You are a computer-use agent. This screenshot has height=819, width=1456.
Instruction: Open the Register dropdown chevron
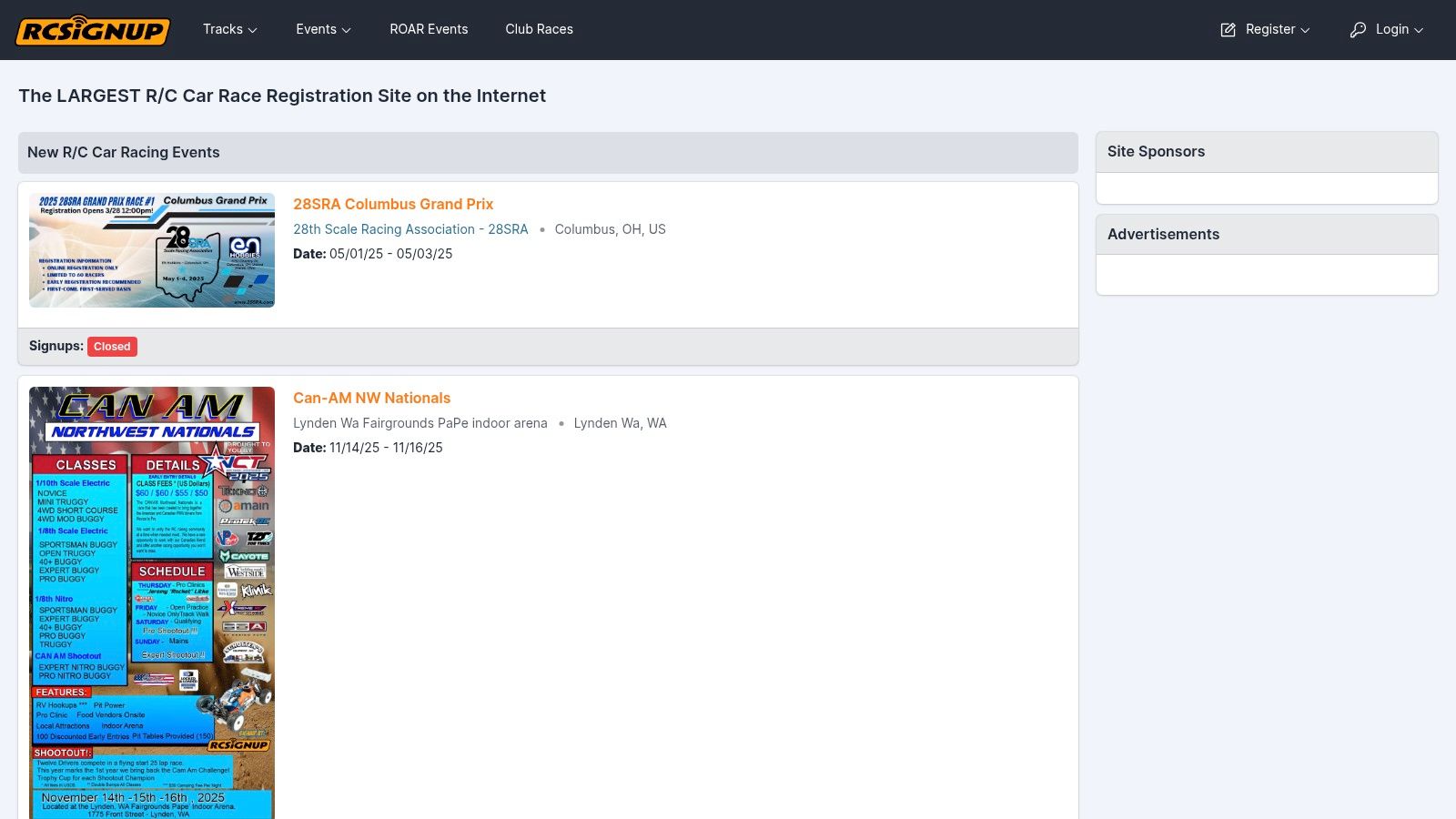coord(1305,30)
